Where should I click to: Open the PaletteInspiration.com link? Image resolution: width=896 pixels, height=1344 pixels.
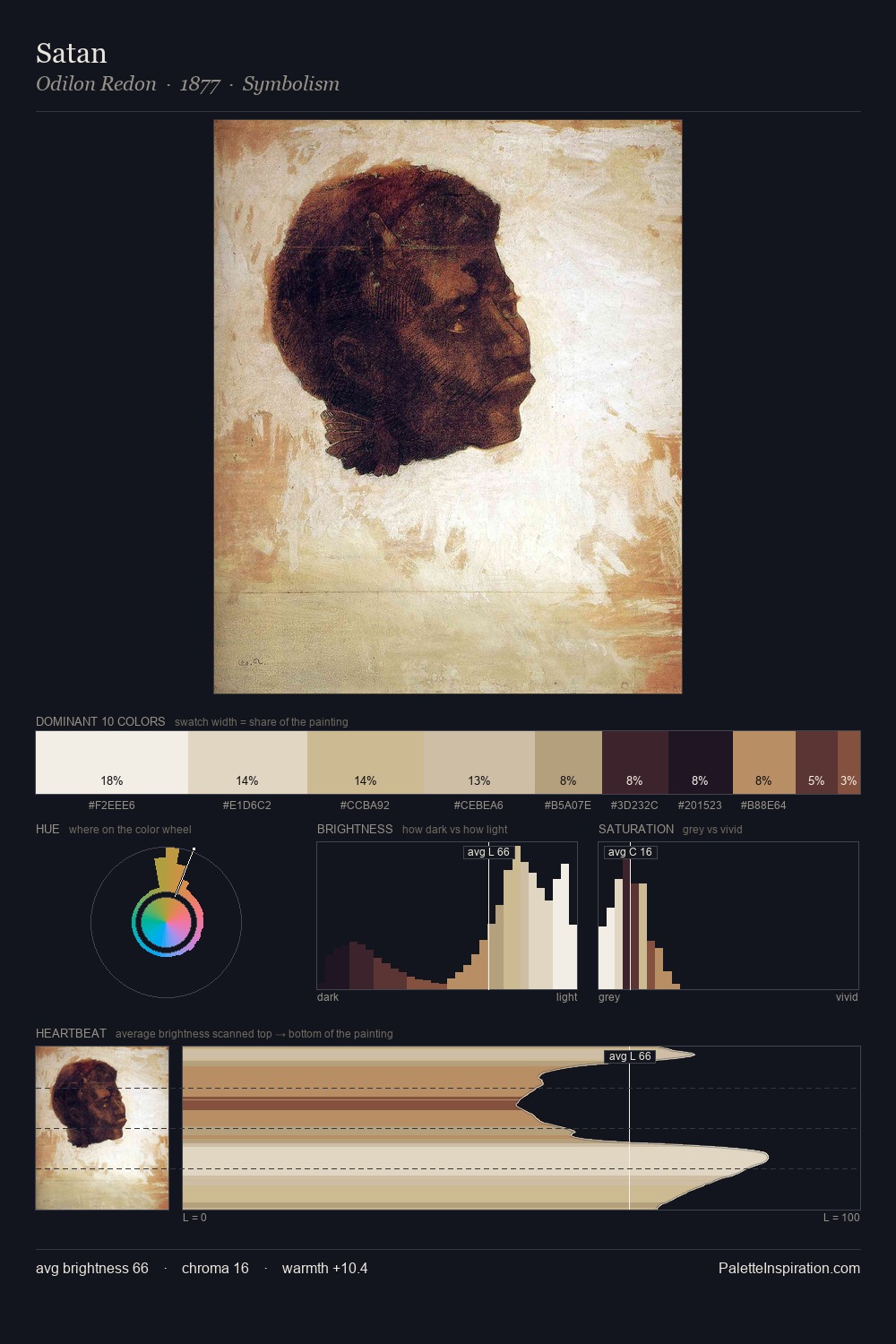click(x=789, y=1268)
